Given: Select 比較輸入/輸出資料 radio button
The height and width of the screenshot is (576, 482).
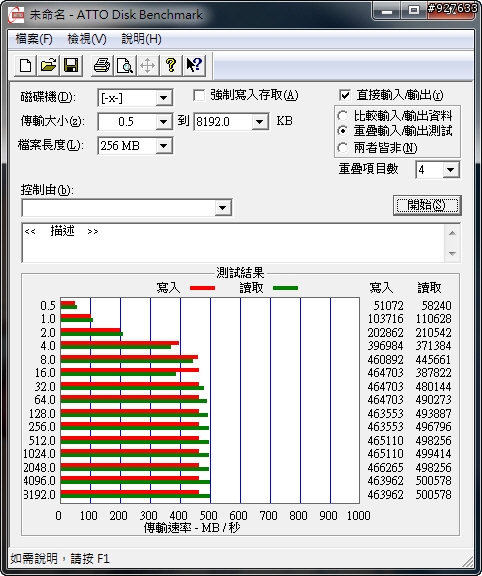Looking at the screenshot, I should [x=343, y=116].
